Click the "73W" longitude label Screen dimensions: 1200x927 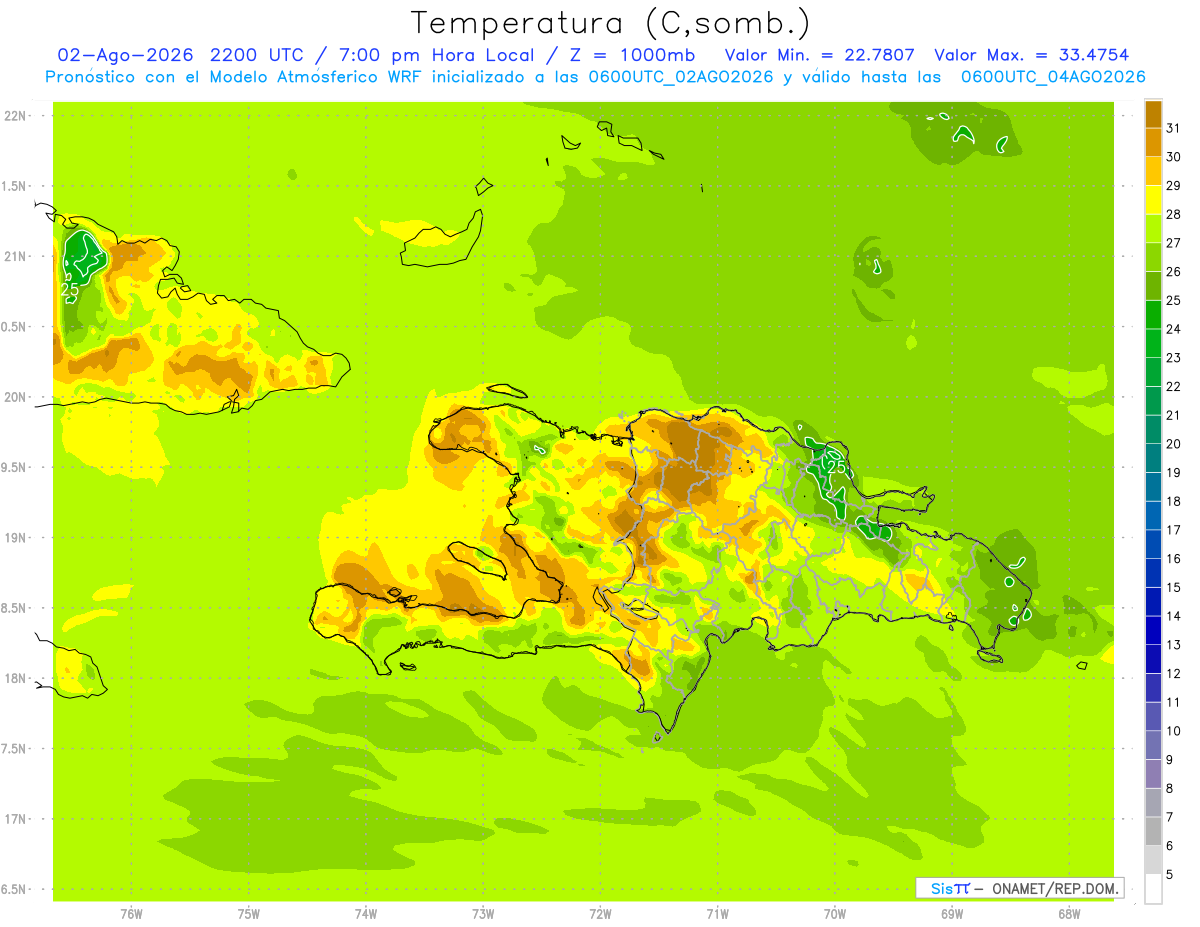pyautogui.click(x=483, y=913)
